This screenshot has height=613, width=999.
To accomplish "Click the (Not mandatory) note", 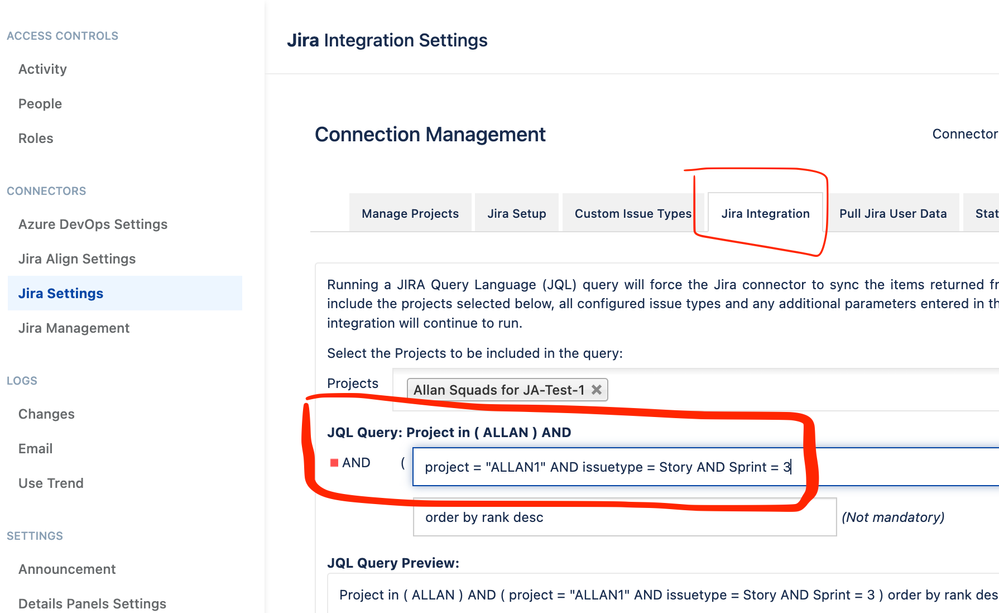I will pos(893,517).
